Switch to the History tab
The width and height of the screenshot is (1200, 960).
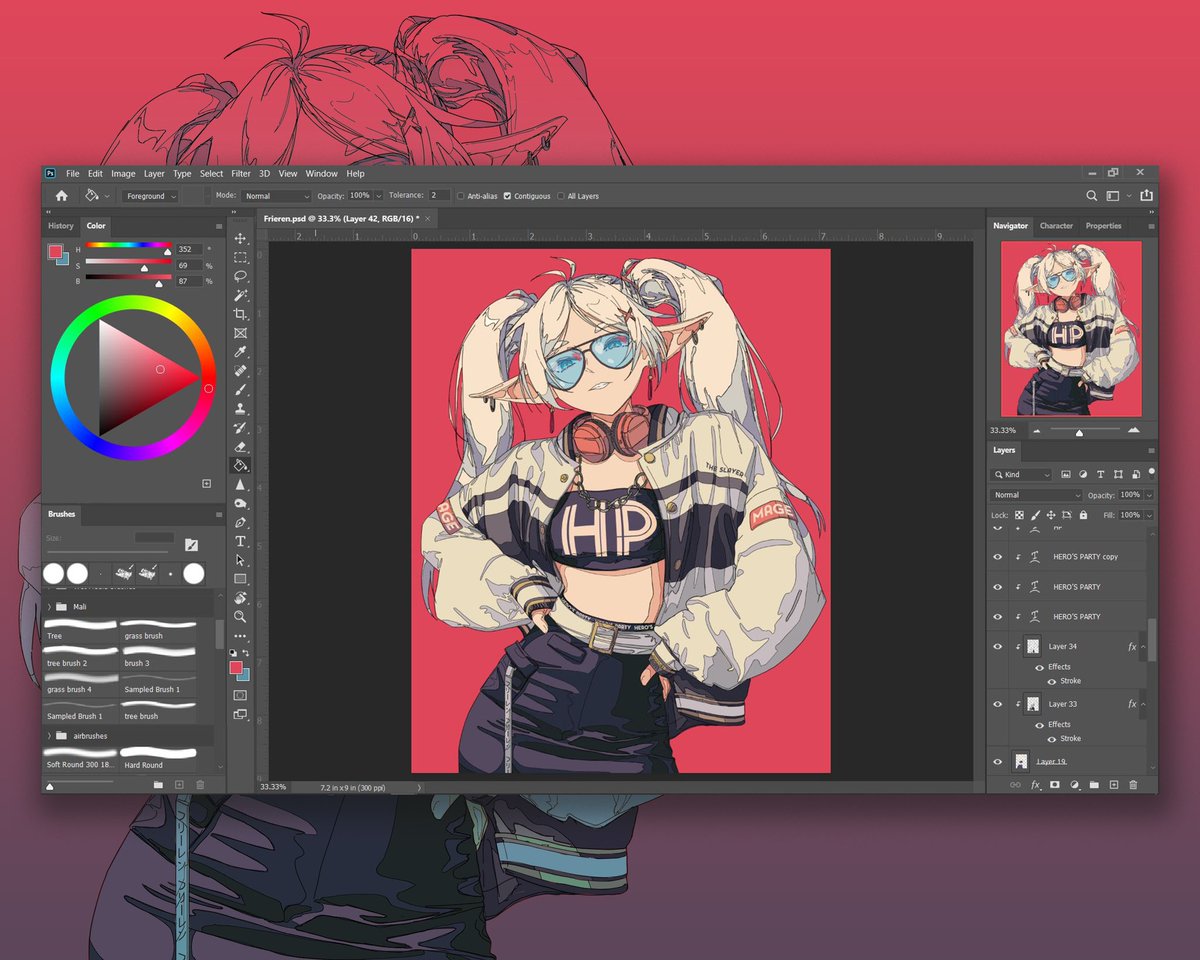point(61,226)
